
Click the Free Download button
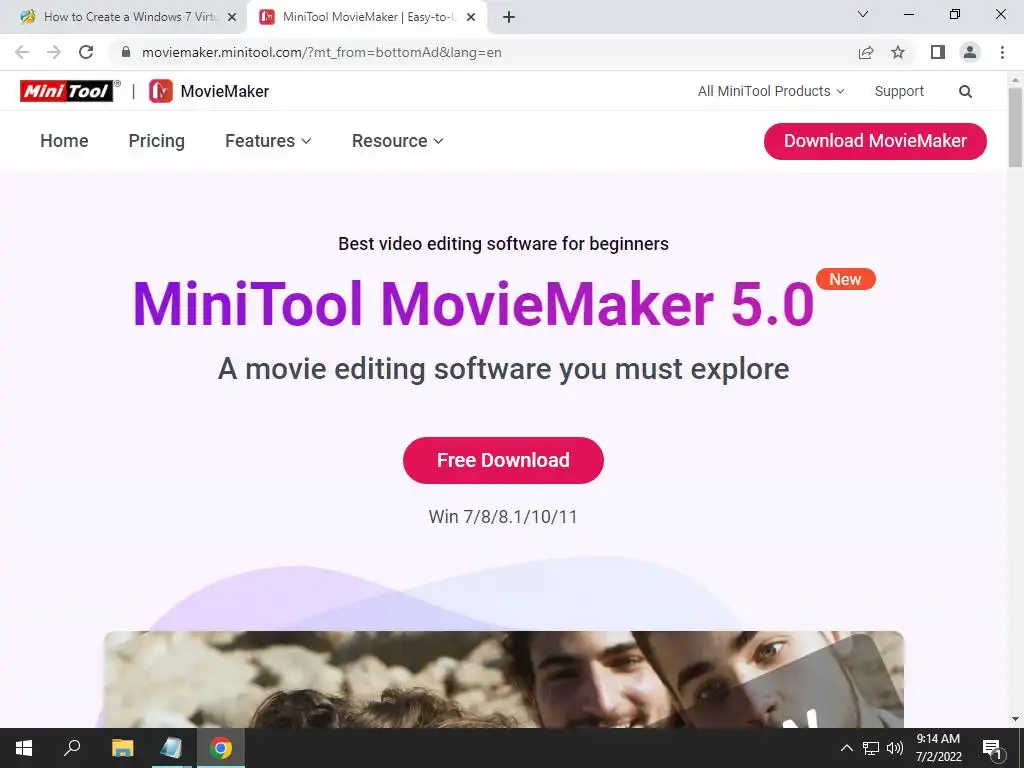tap(503, 460)
